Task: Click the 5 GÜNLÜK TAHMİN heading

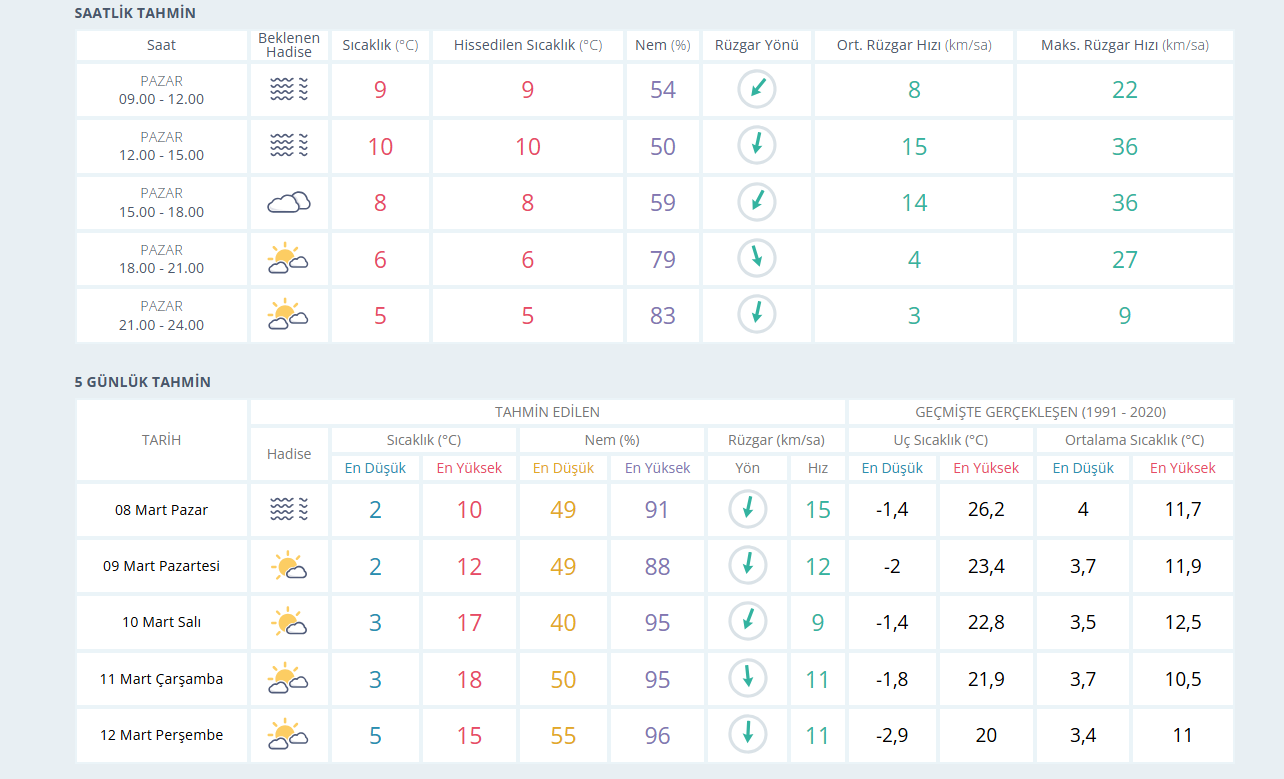Action: (x=143, y=382)
